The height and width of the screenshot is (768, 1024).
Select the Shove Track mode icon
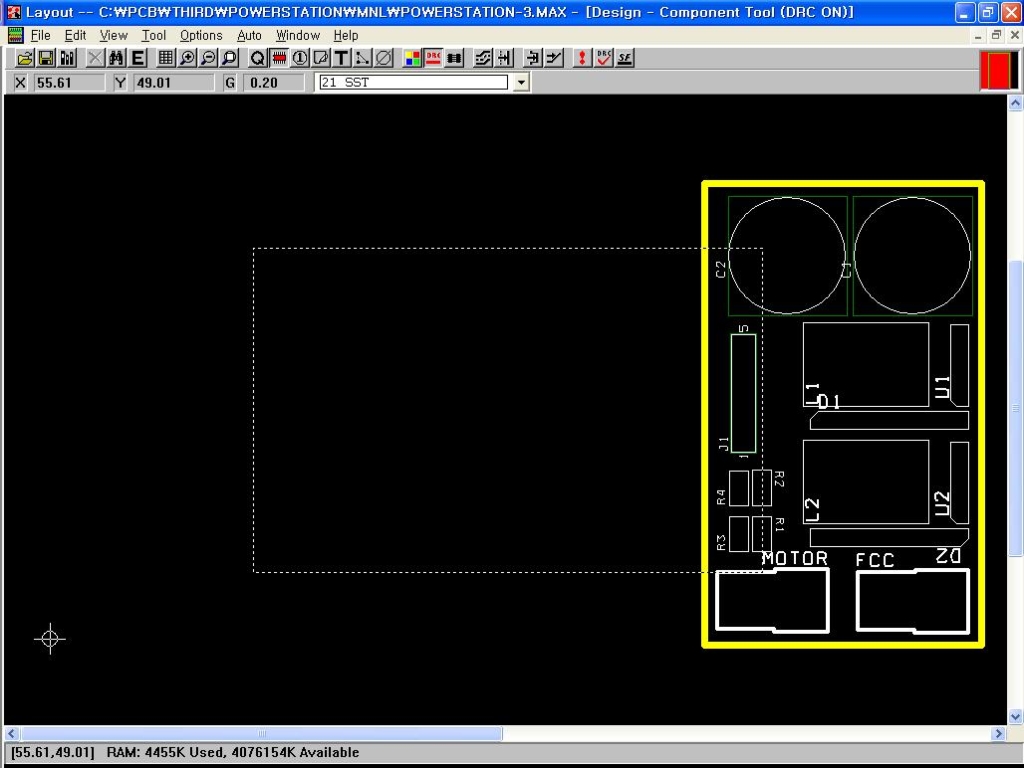(x=504, y=58)
